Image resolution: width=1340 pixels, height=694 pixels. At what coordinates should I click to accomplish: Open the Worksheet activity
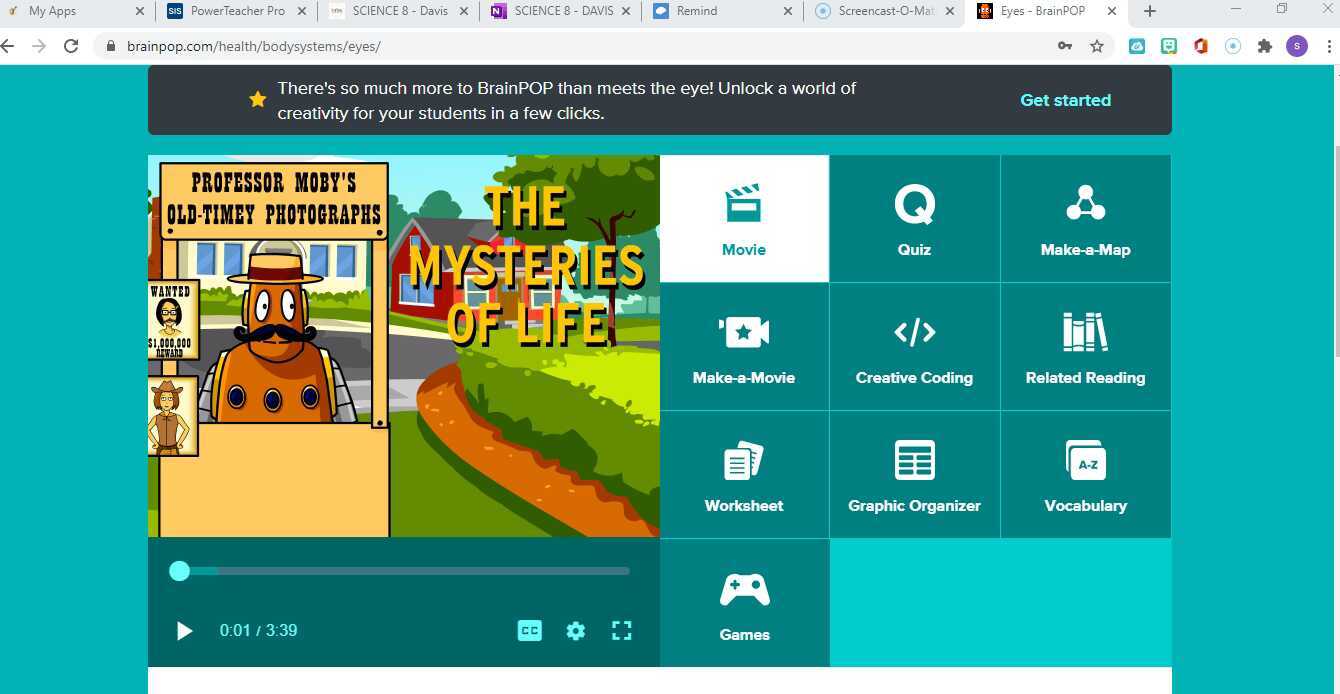[744, 474]
